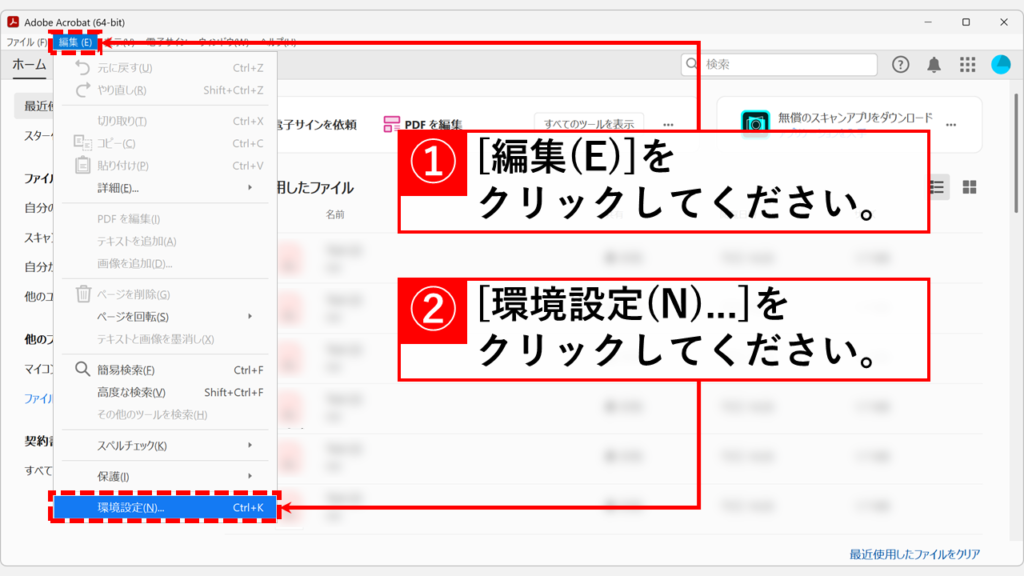Click 最近使用したファイルをクリア link
This screenshot has width=1024, height=576.
pyautogui.click(x=914, y=554)
